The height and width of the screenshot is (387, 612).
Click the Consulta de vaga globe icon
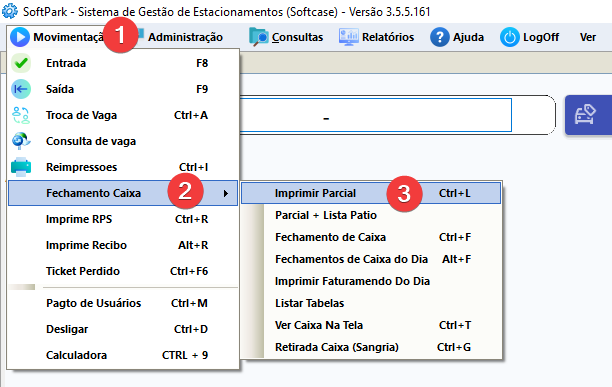tap(21, 141)
